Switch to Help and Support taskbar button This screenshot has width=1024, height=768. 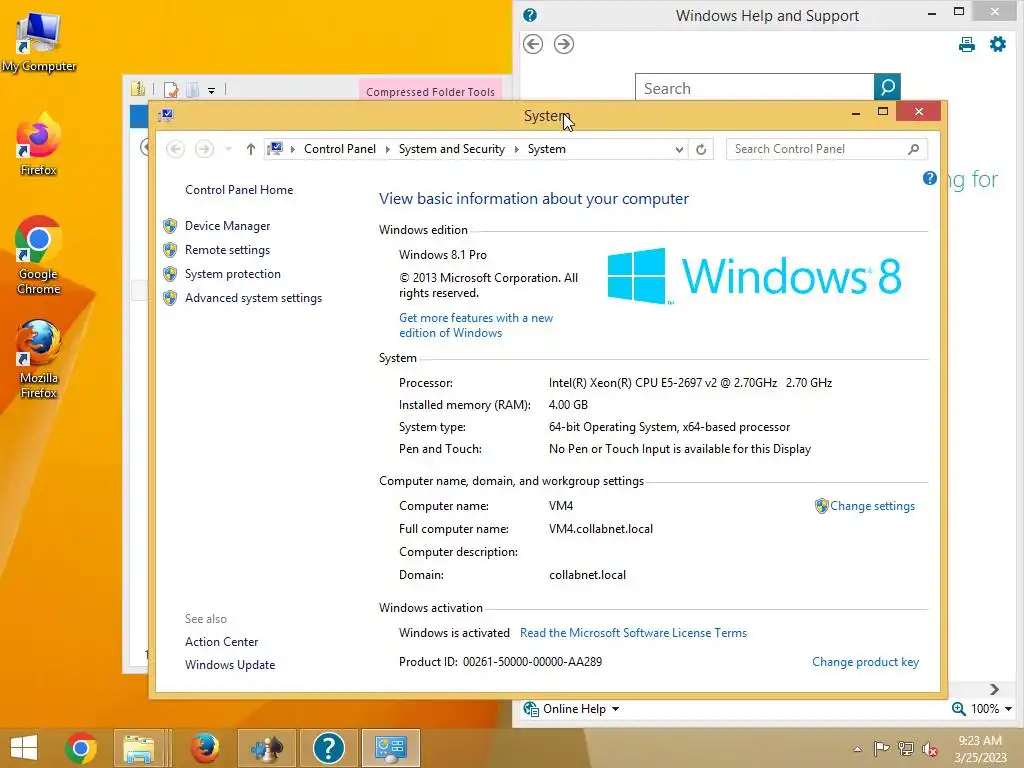[328, 748]
